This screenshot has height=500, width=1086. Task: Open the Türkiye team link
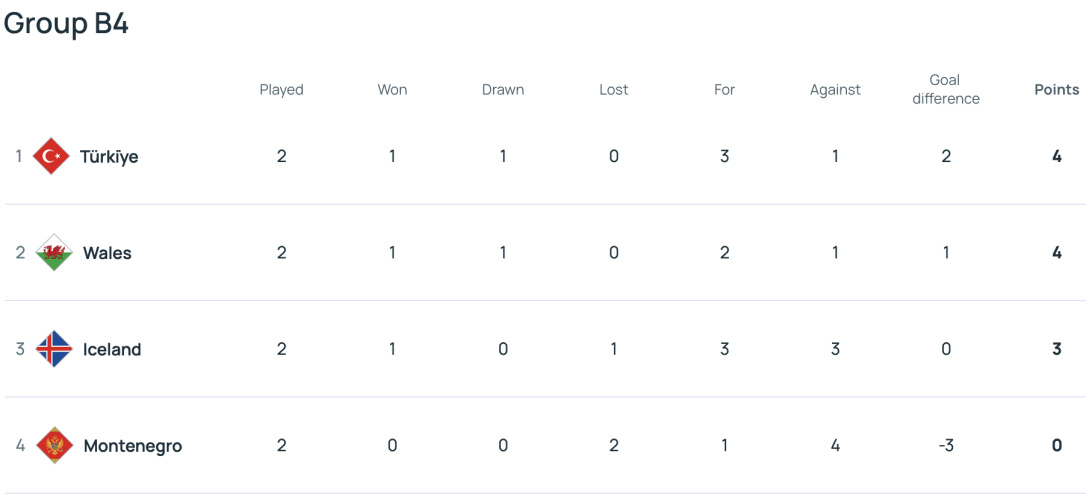109,157
